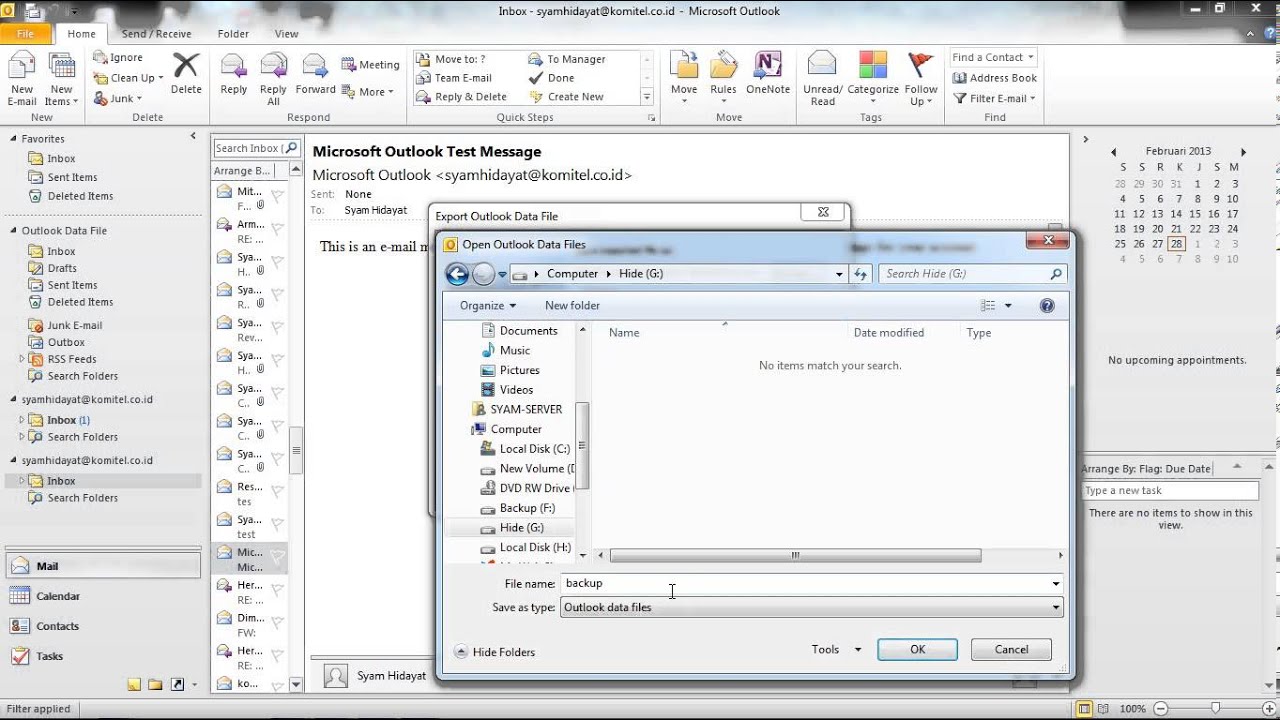Collapse the Outlook Data File group

coord(13,231)
